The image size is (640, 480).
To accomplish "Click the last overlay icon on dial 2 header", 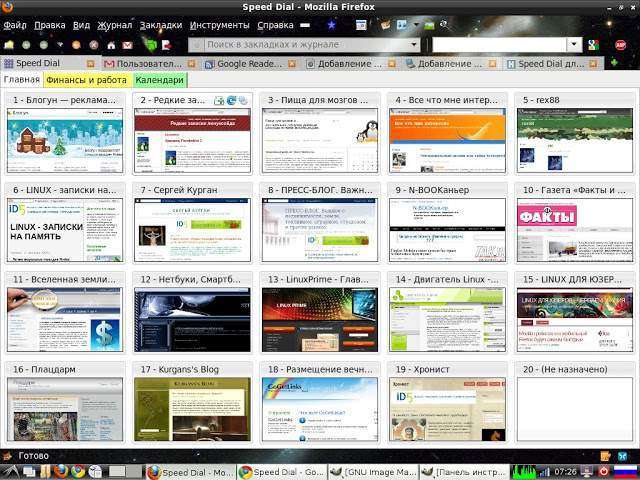I will 243,100.
